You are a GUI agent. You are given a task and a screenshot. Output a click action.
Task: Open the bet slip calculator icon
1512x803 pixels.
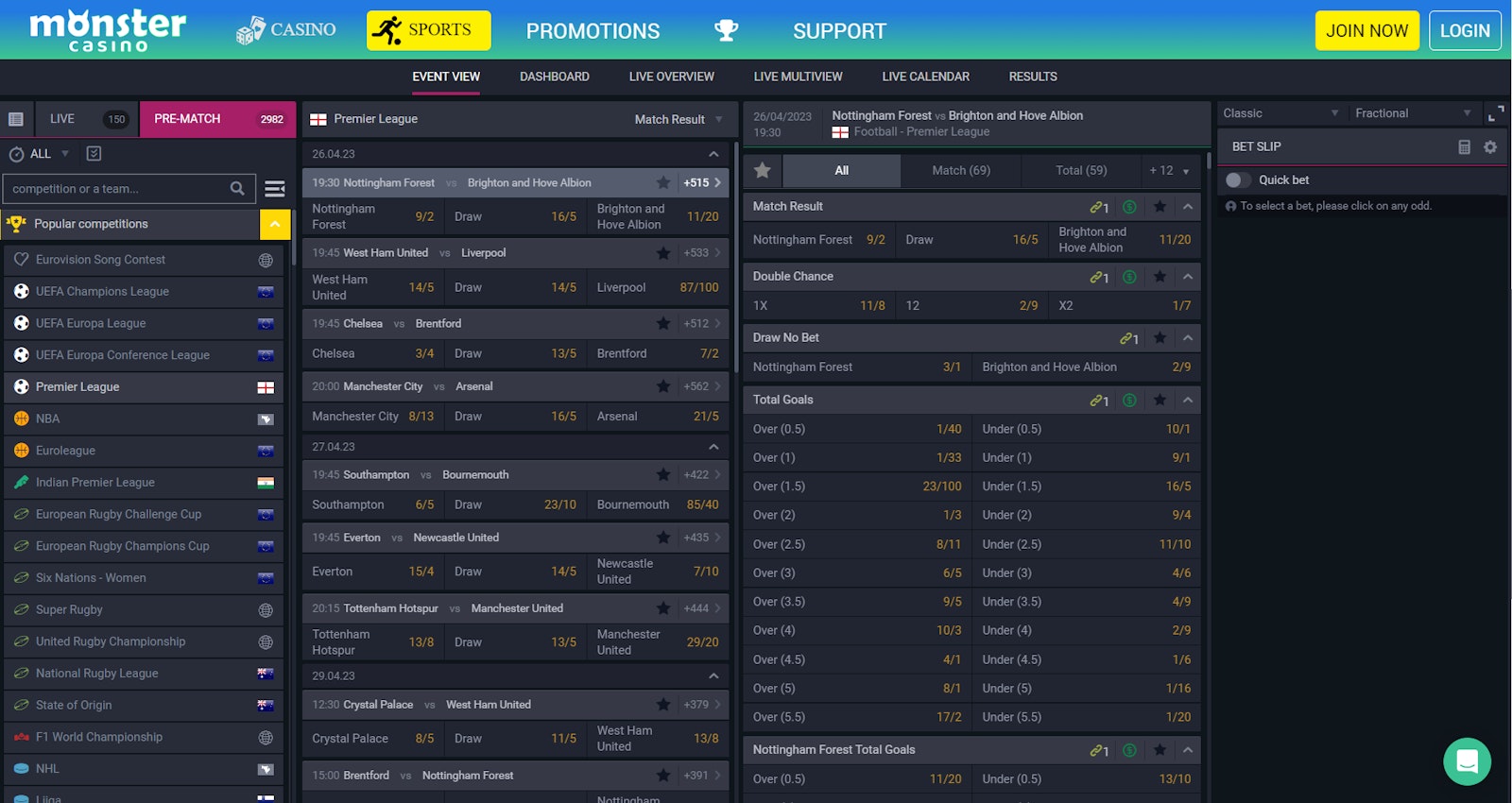coord(1464,147)
